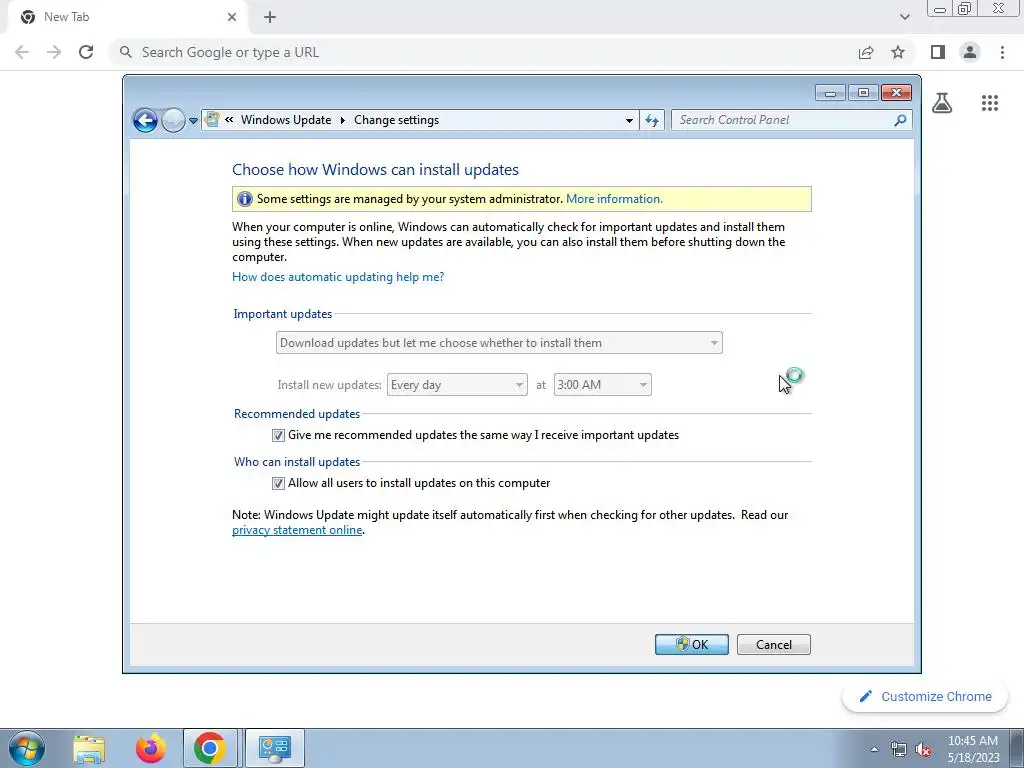Click Cancel in Windows Update settings
The image size is (1024, 768).
point(774,645)
